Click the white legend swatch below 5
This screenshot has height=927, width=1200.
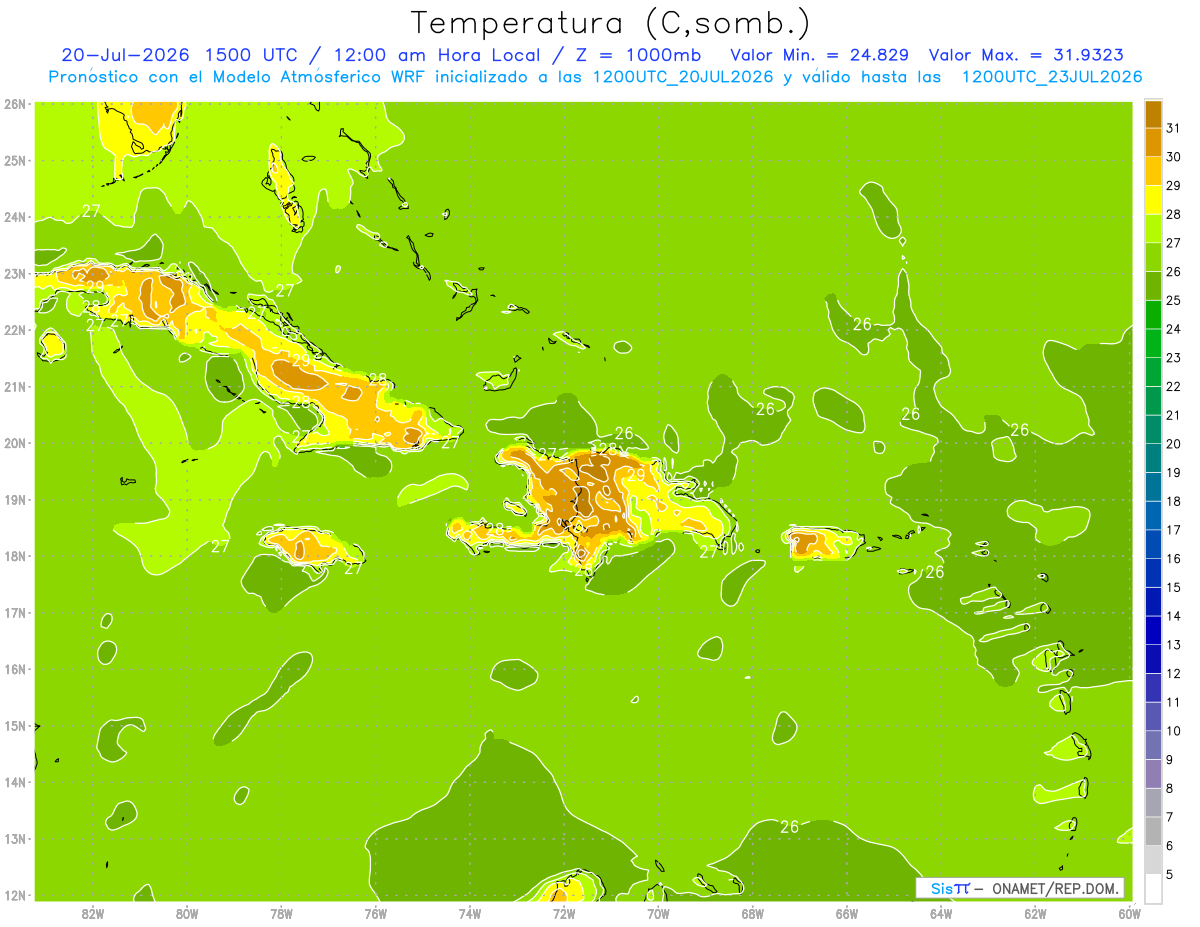point(1153,888)
